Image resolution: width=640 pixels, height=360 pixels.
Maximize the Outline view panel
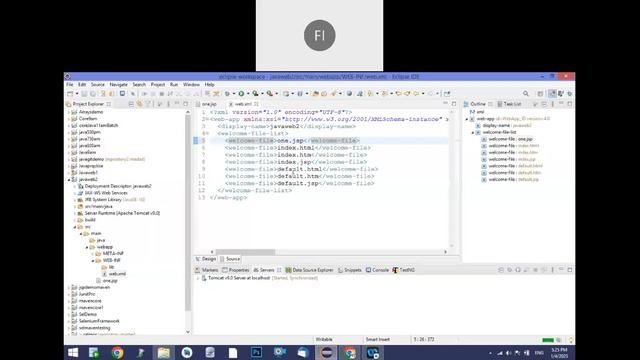(570, 104)
